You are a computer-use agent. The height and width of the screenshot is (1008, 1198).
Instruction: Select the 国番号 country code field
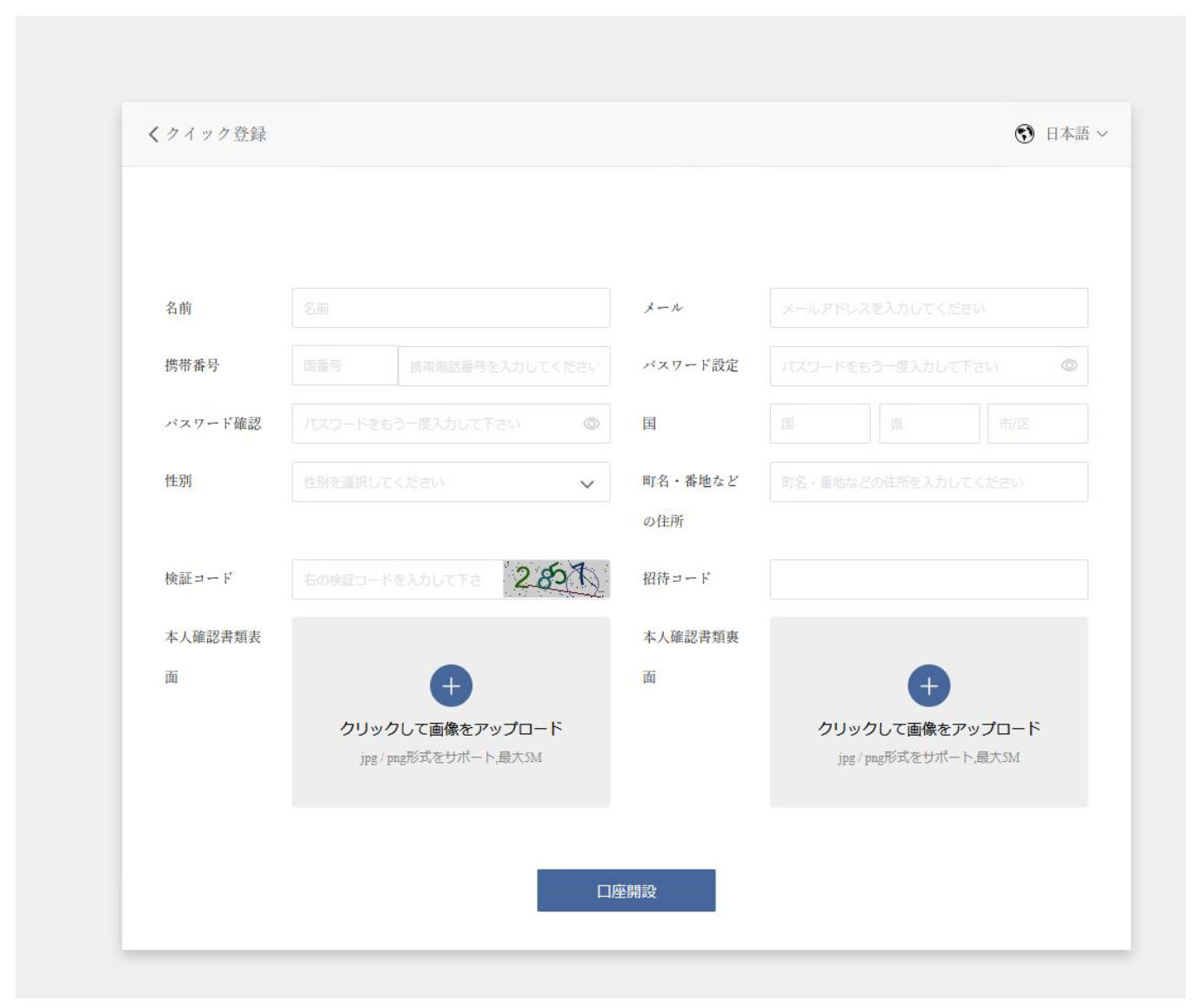tap(345, 366)
